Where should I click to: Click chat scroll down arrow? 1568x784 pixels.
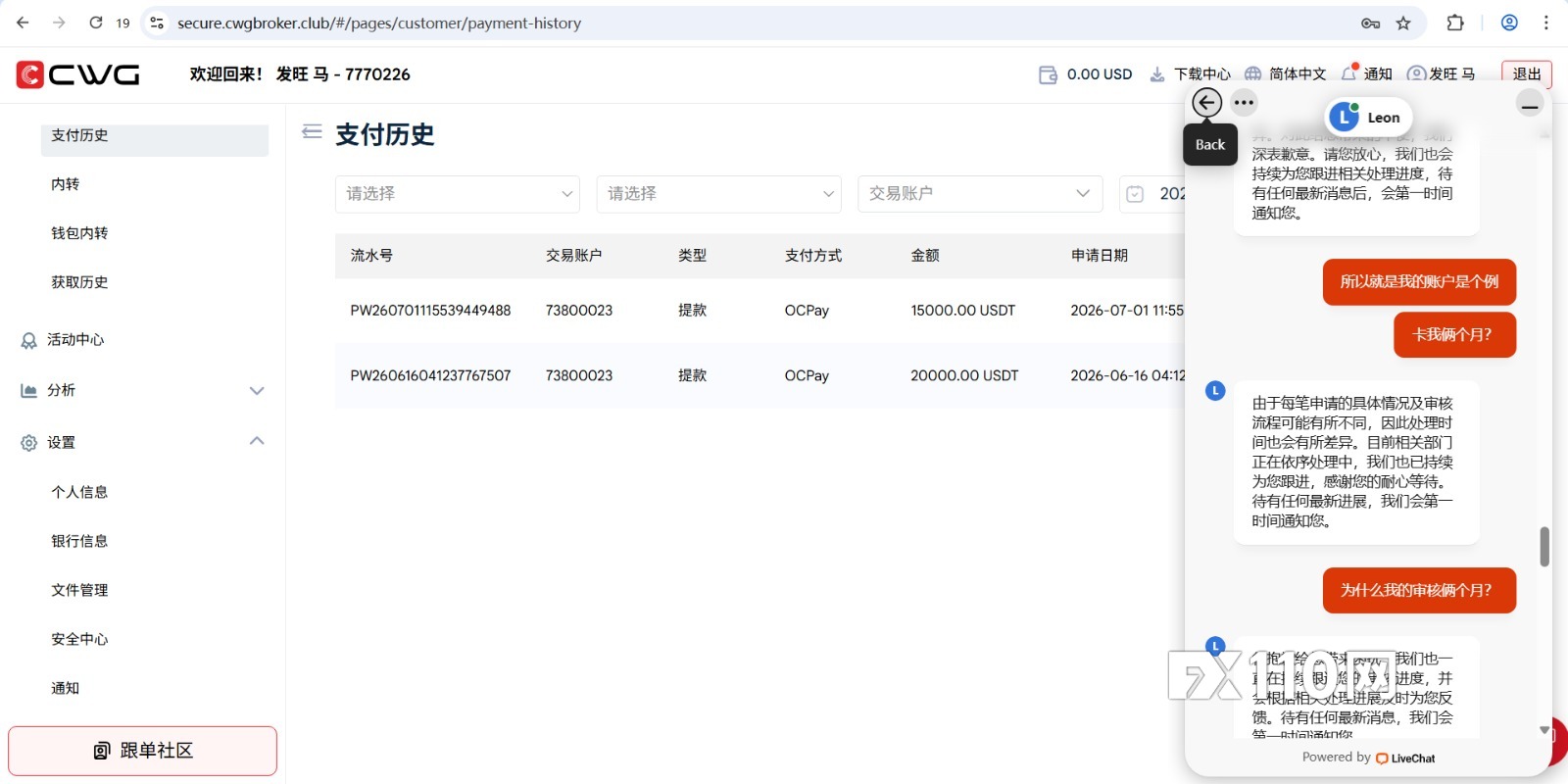tap(1544, 729)
